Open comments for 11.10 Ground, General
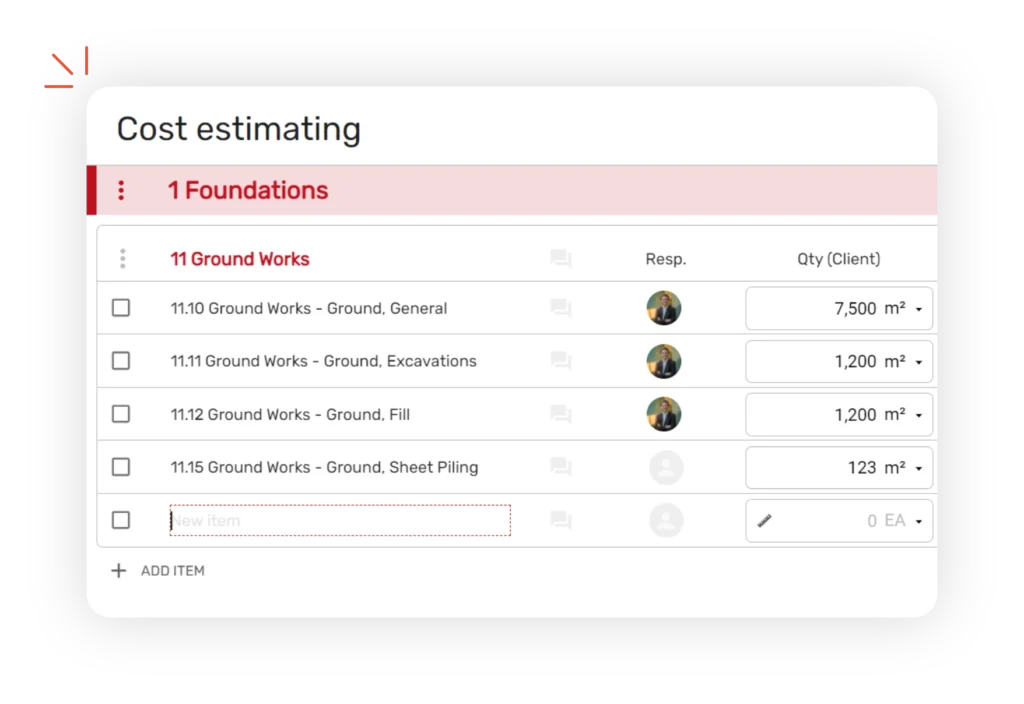The height and width of the screenshot is (704, 1024). click(561, 308)
